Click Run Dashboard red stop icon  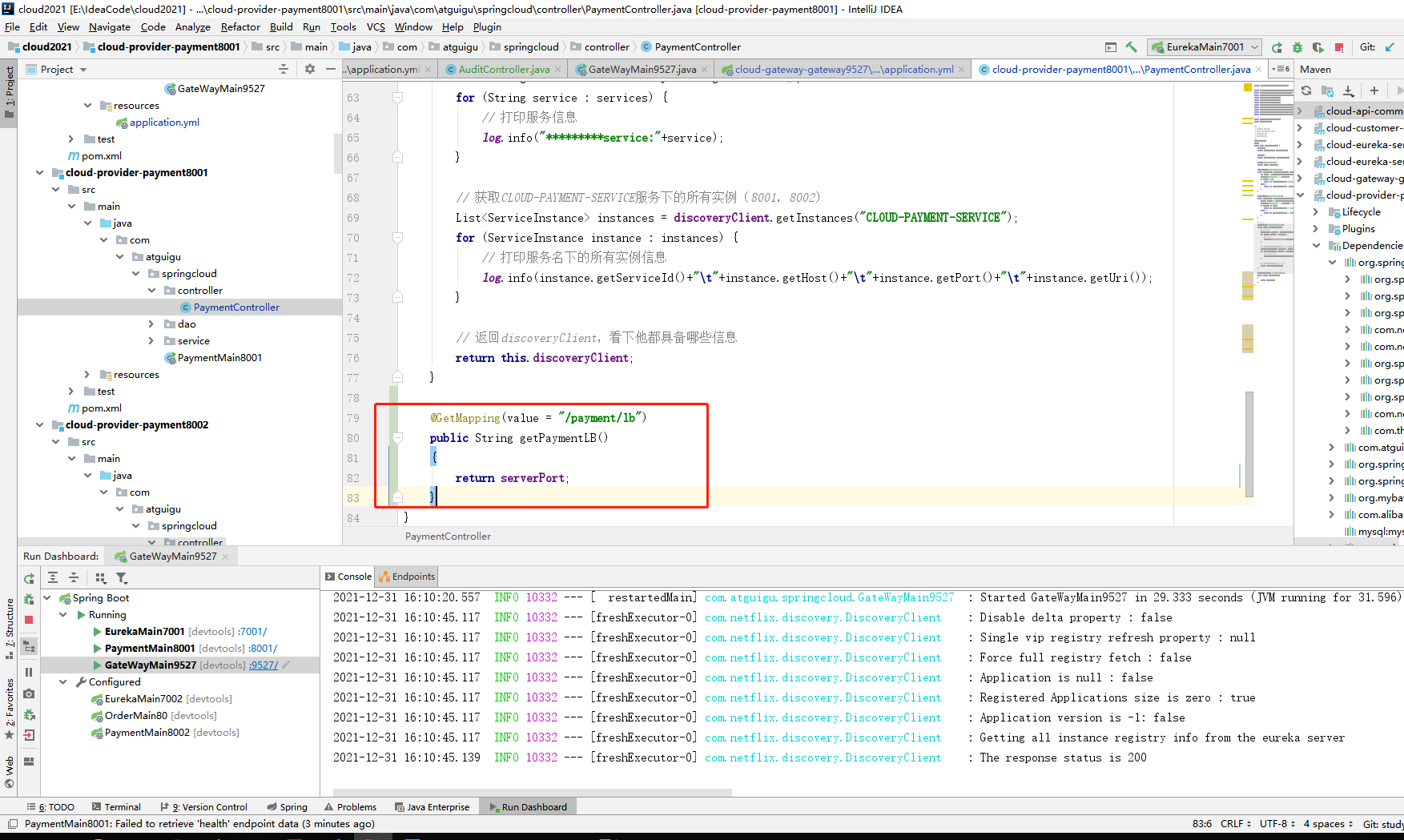coord(29,620)
